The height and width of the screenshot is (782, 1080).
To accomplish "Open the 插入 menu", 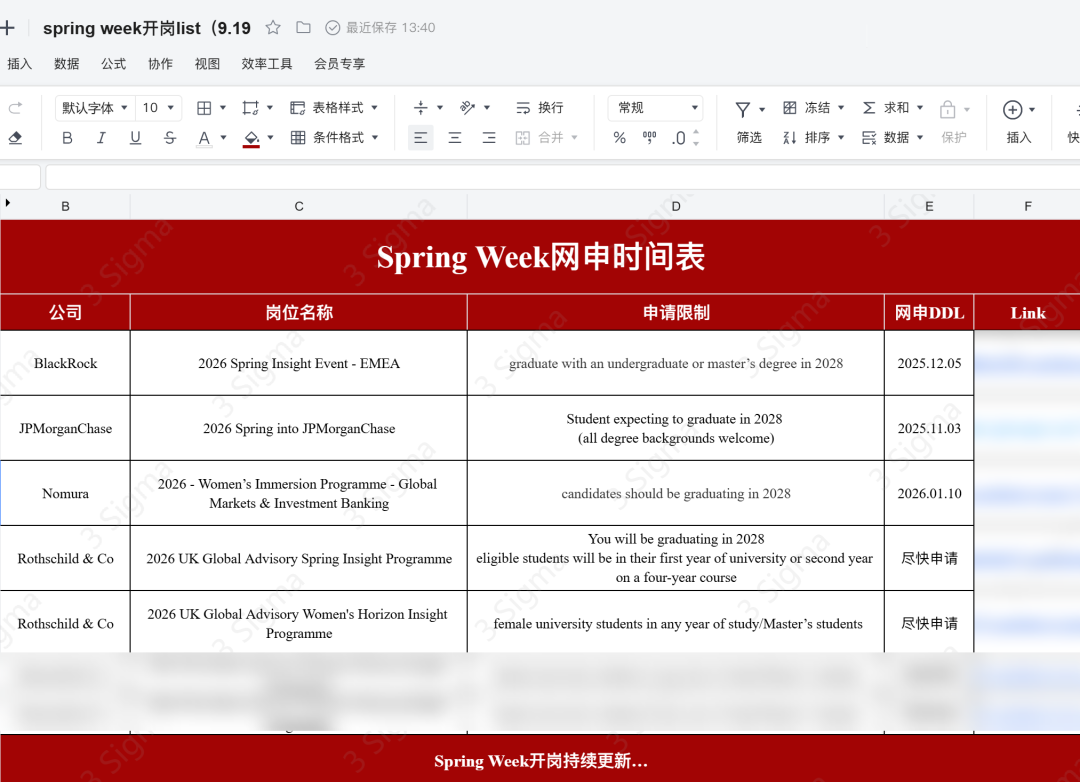I will click(19, 64).
